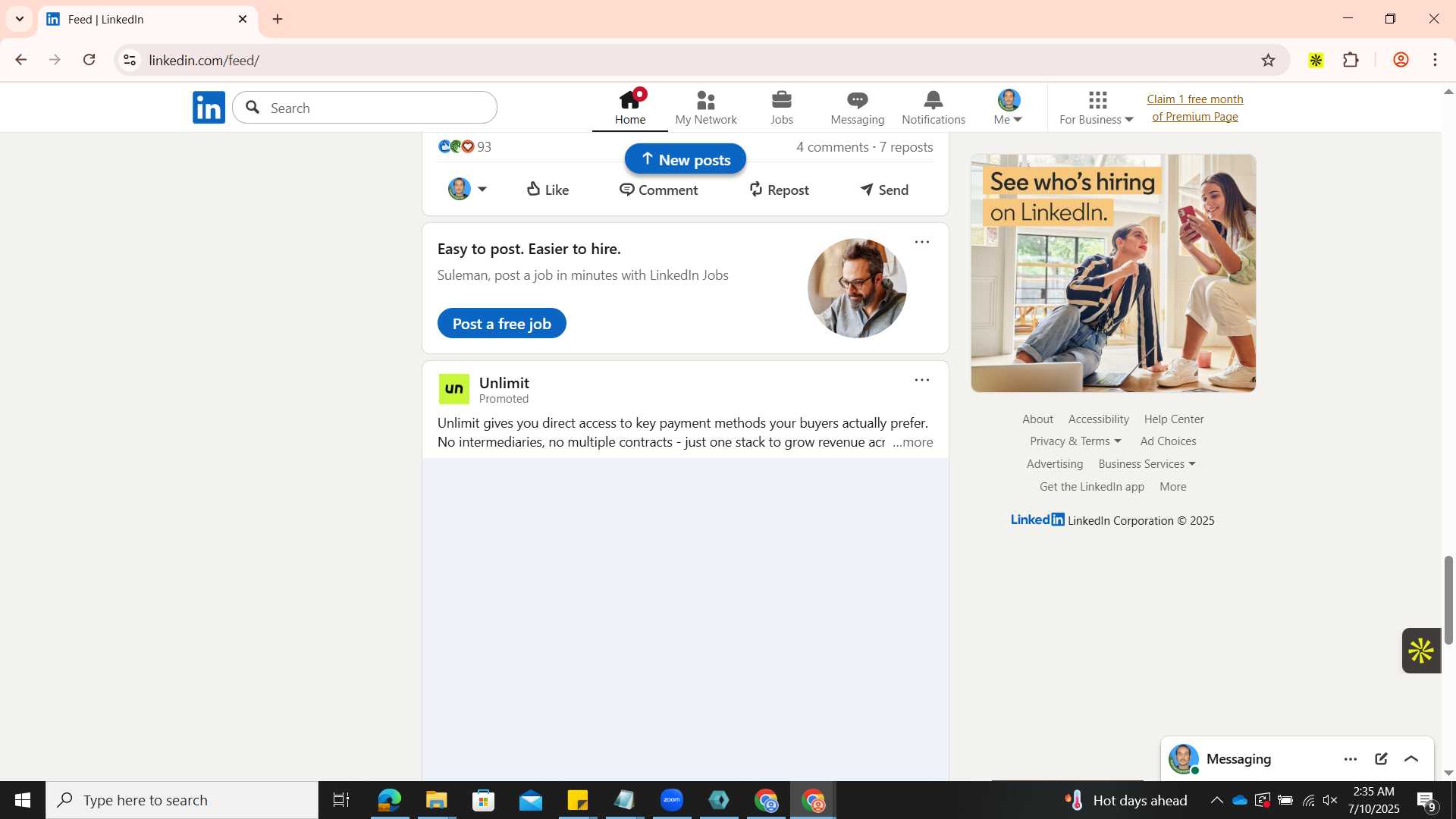Open the Ad Choices footer link
The width and height of the screenshot is (1456, 819).
pos(1168,441)
